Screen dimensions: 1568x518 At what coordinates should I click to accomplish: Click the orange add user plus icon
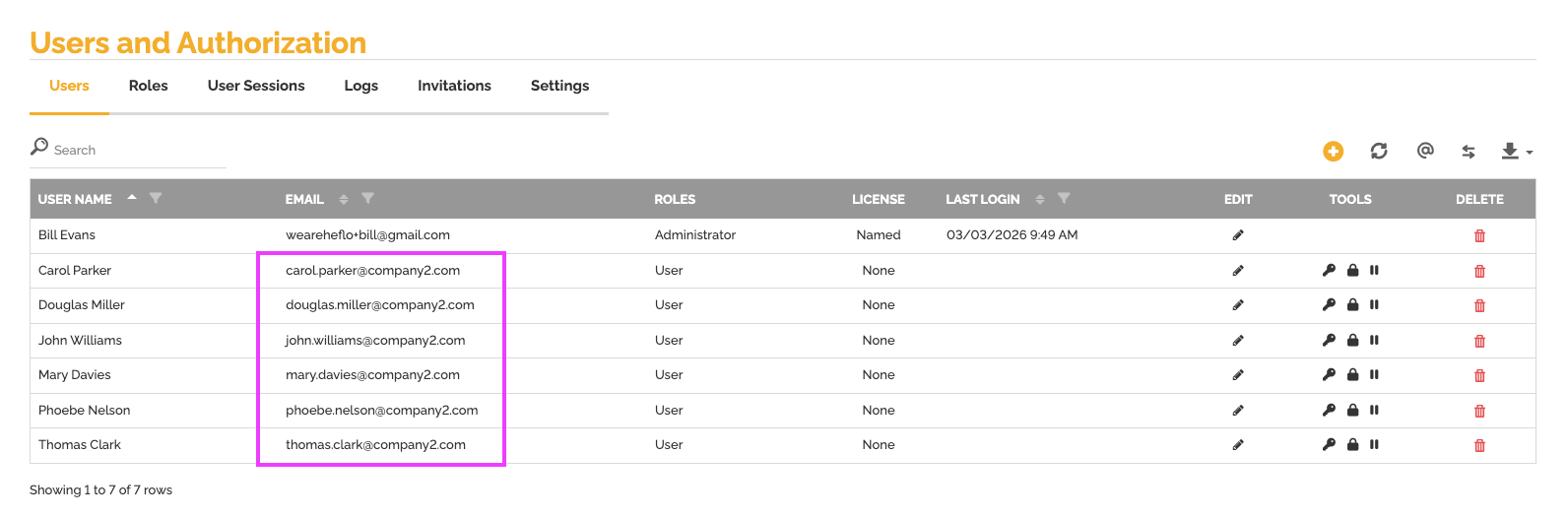(x=1332, y=151)
